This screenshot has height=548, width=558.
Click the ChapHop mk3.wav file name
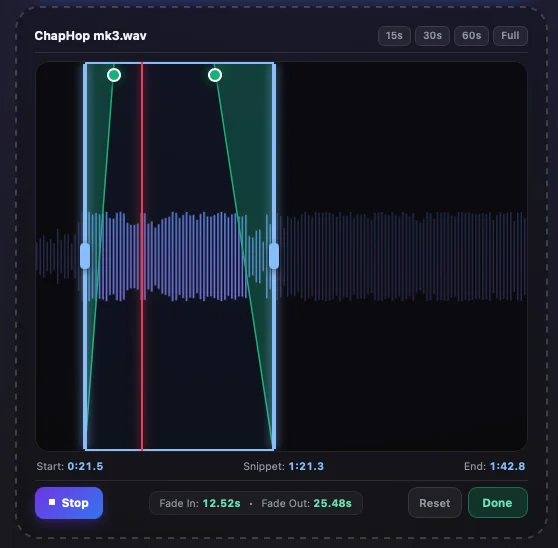[x=90, y=36]
